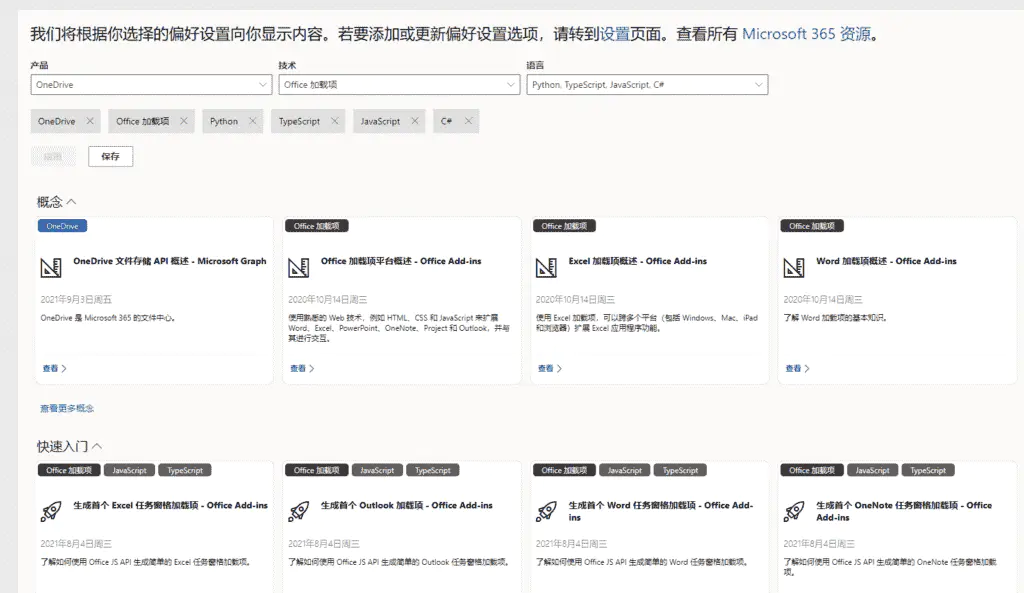Click TypeScript tag on the OneNote 任务窗格 card

pyautogui.click(x=927, y=470)
